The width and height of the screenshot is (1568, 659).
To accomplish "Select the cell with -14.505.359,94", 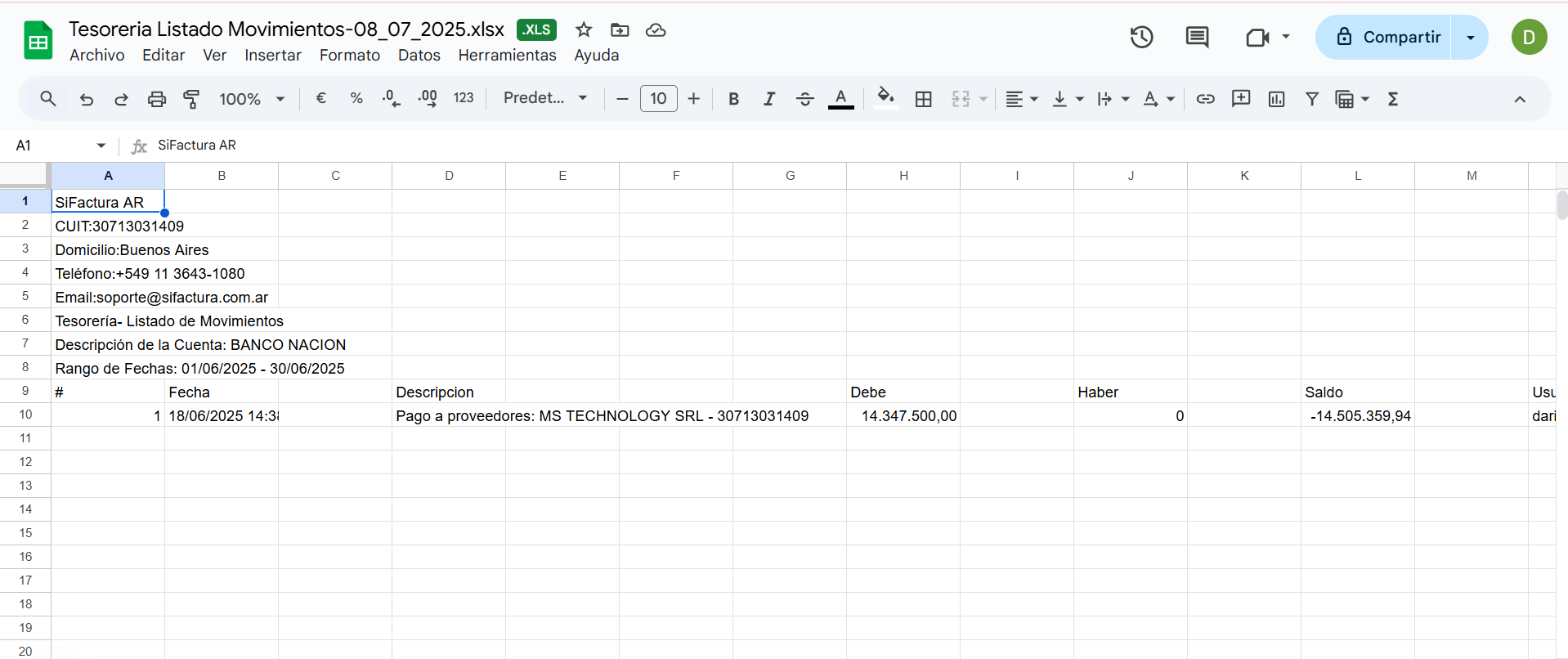I will point(1358,415).
